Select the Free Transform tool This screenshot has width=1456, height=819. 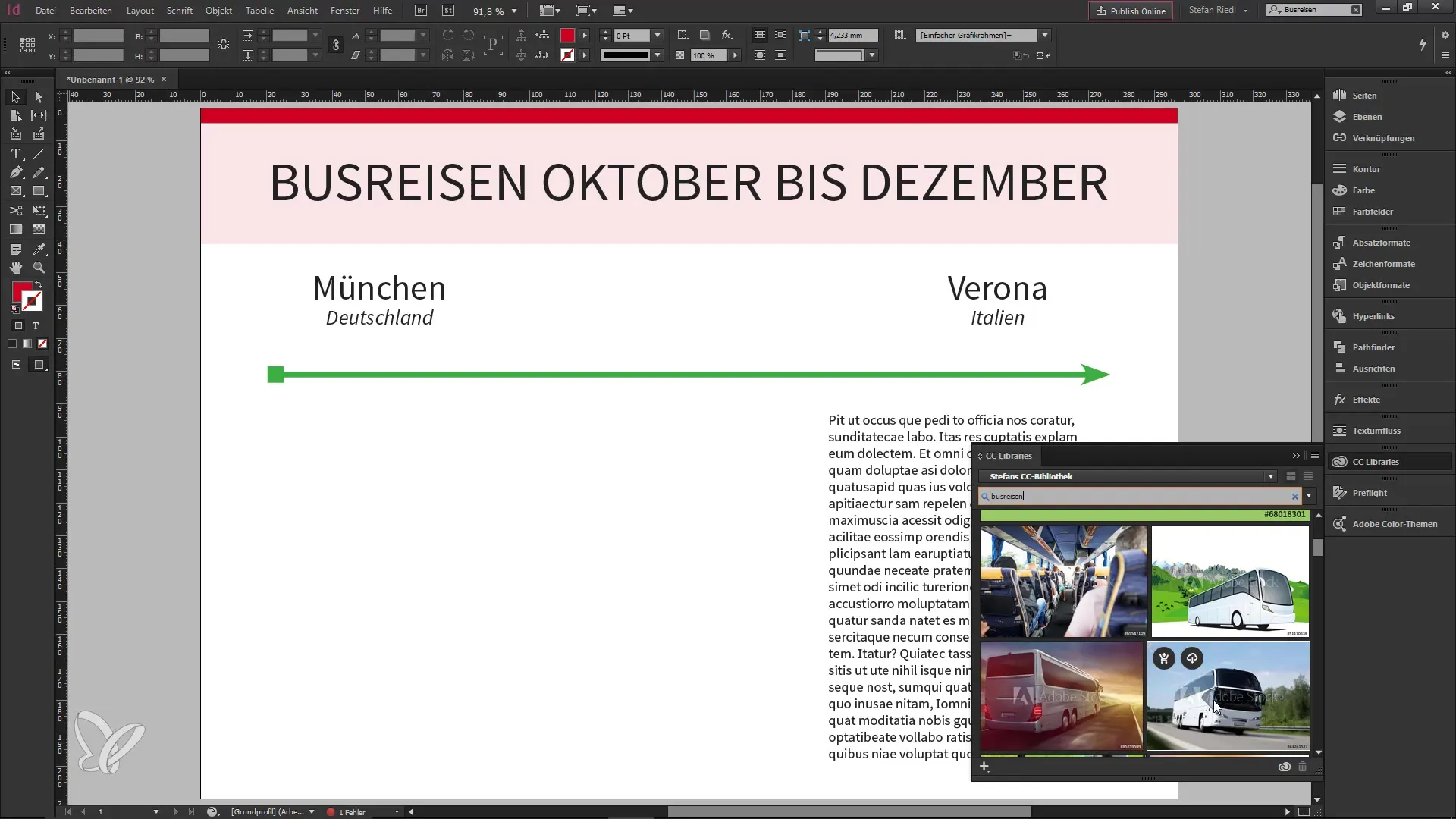pos(39,211)
